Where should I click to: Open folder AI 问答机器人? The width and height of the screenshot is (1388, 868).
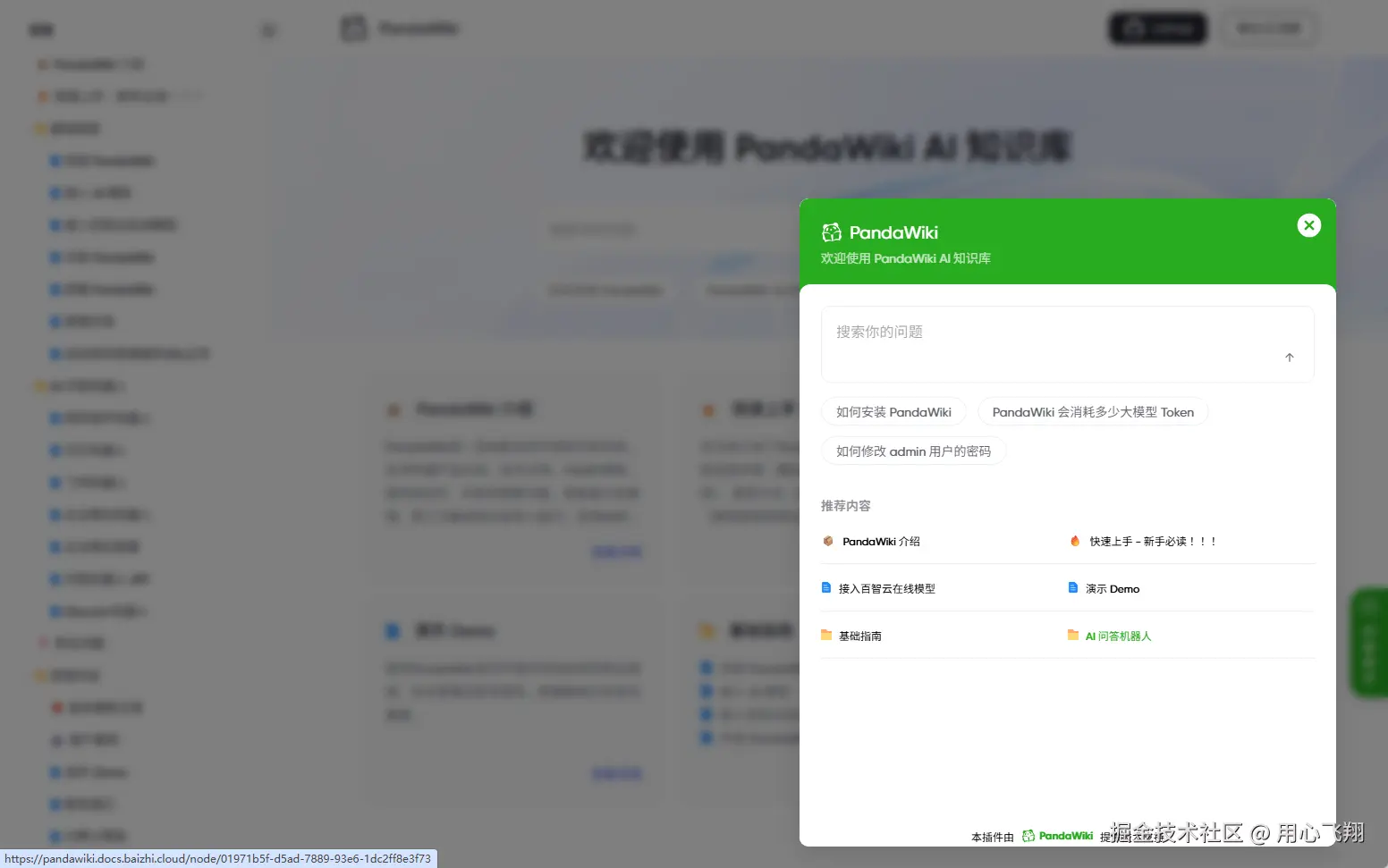tap(1118, 636)
